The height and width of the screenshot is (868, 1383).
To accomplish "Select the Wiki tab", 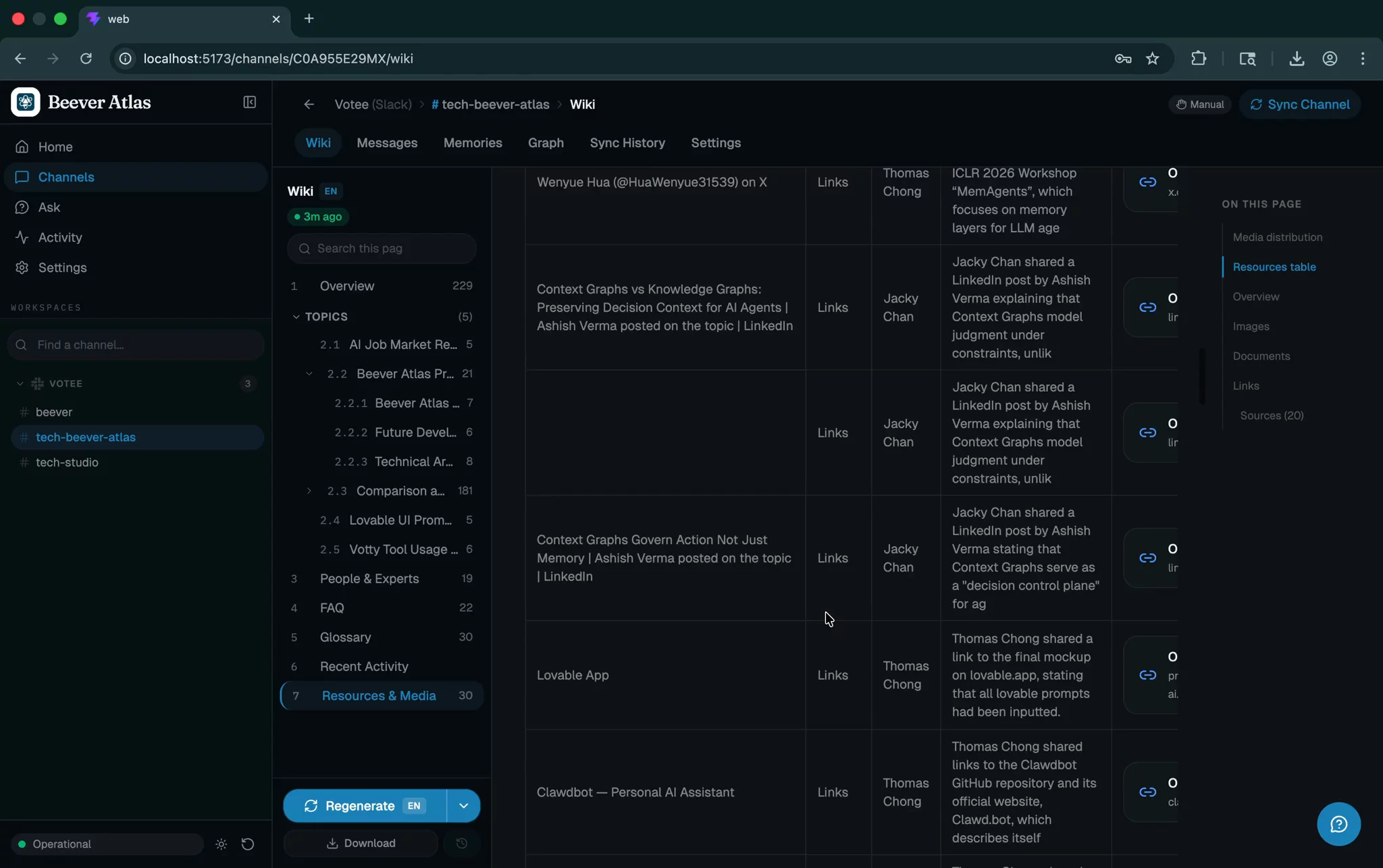I will point(318,143).
